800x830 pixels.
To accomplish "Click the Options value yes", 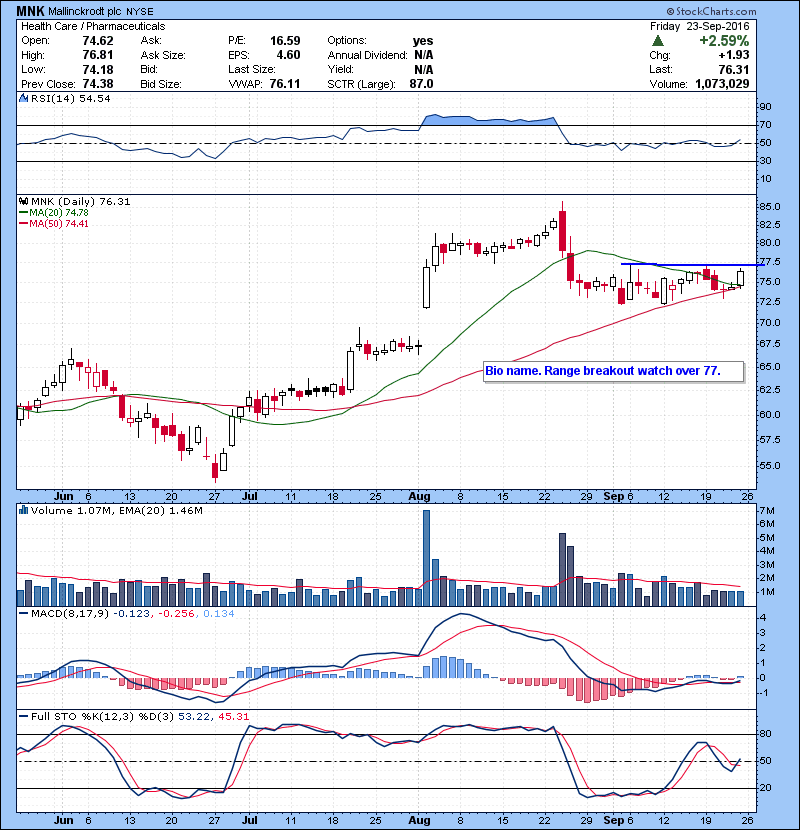I will click(423, 41).
